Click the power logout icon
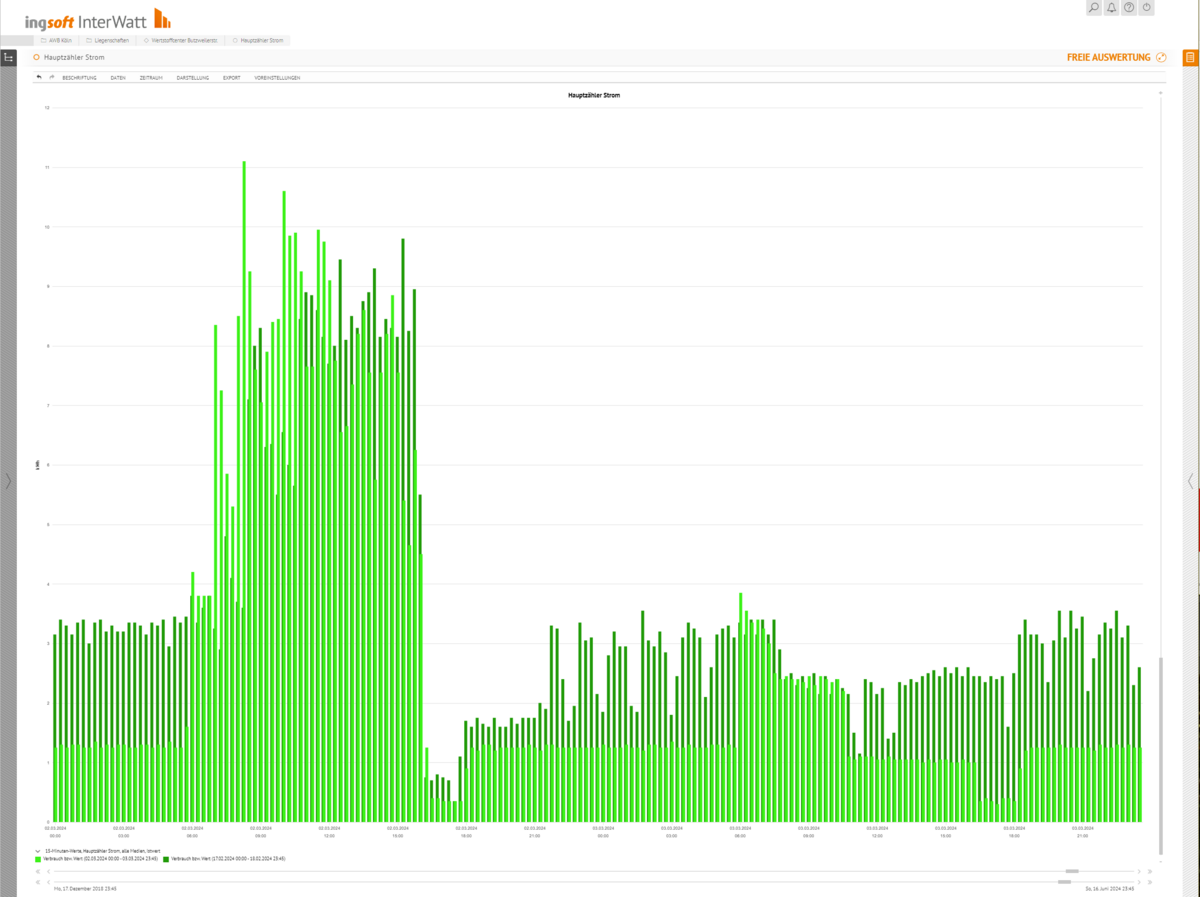The height and width of the screenshot is (897, 1200). (x=1147, y=8)
